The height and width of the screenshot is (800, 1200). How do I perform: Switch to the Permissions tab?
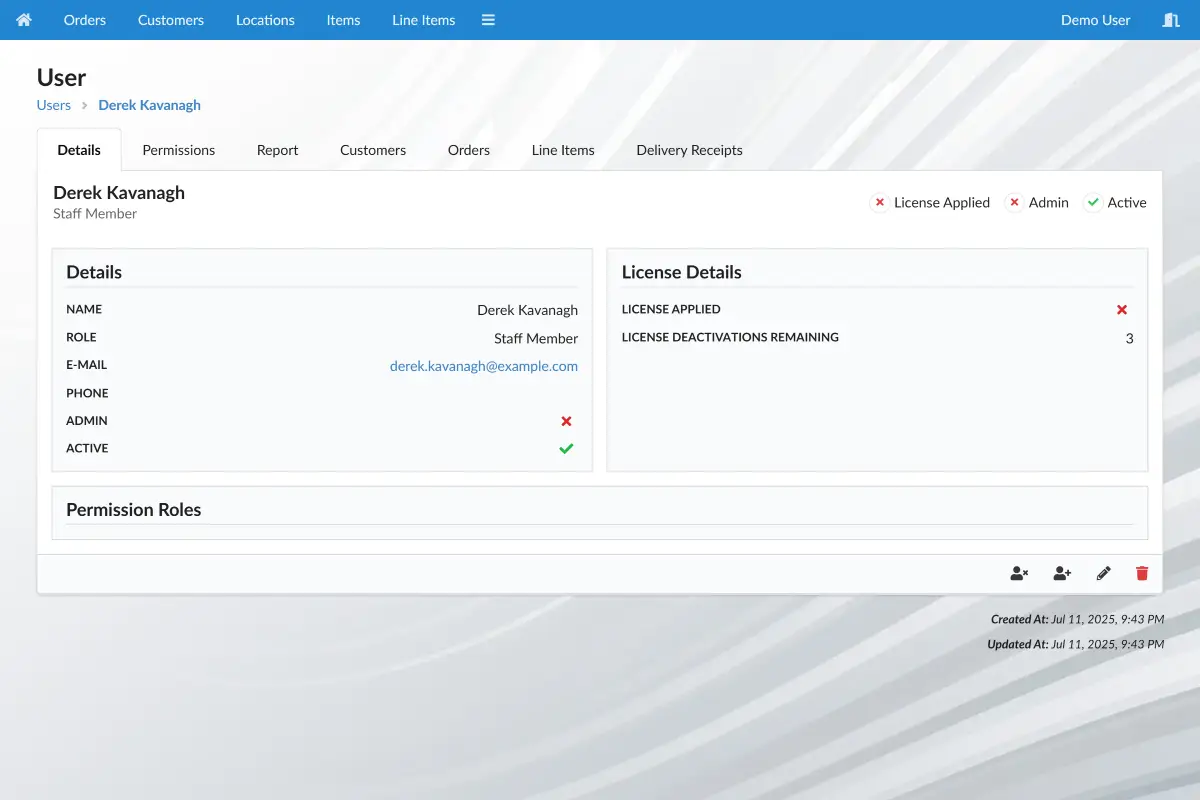tap(179, 150)
